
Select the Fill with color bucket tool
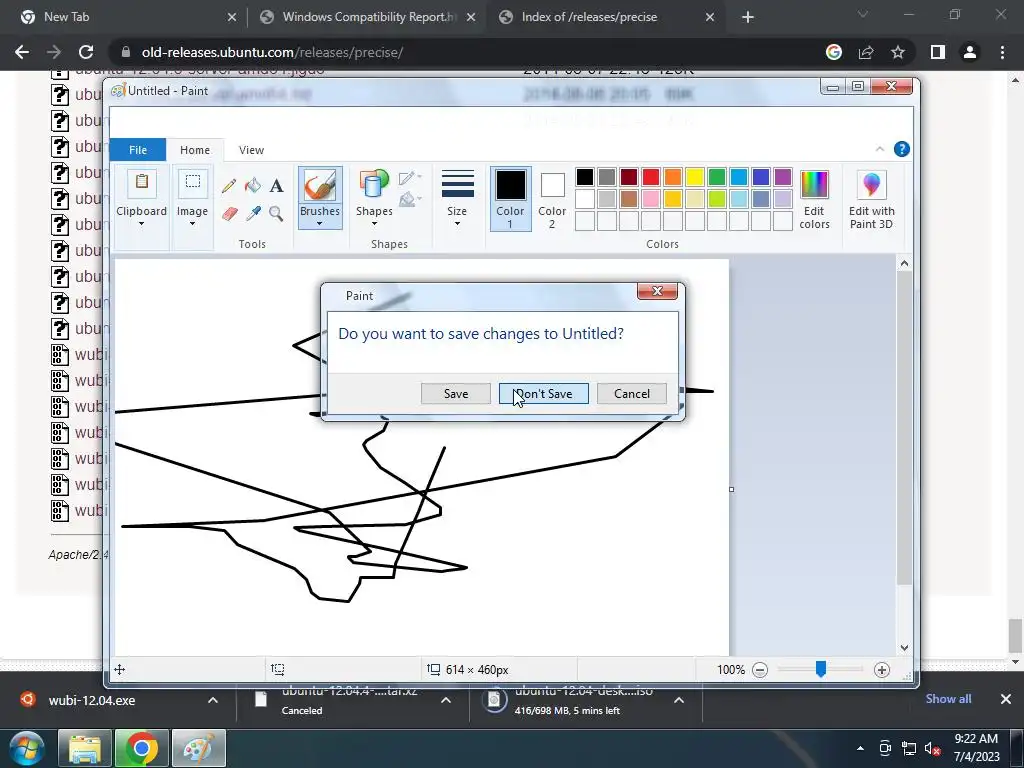[x=253, y=186]
